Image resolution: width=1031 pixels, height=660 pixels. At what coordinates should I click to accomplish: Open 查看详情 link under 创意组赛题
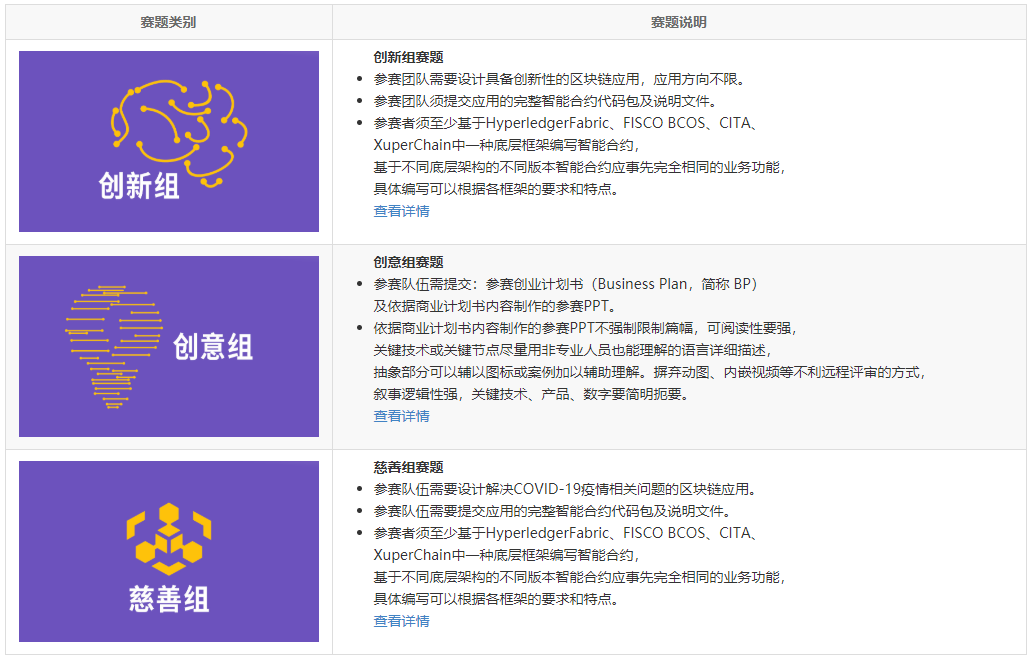click(x=401, y=416)
